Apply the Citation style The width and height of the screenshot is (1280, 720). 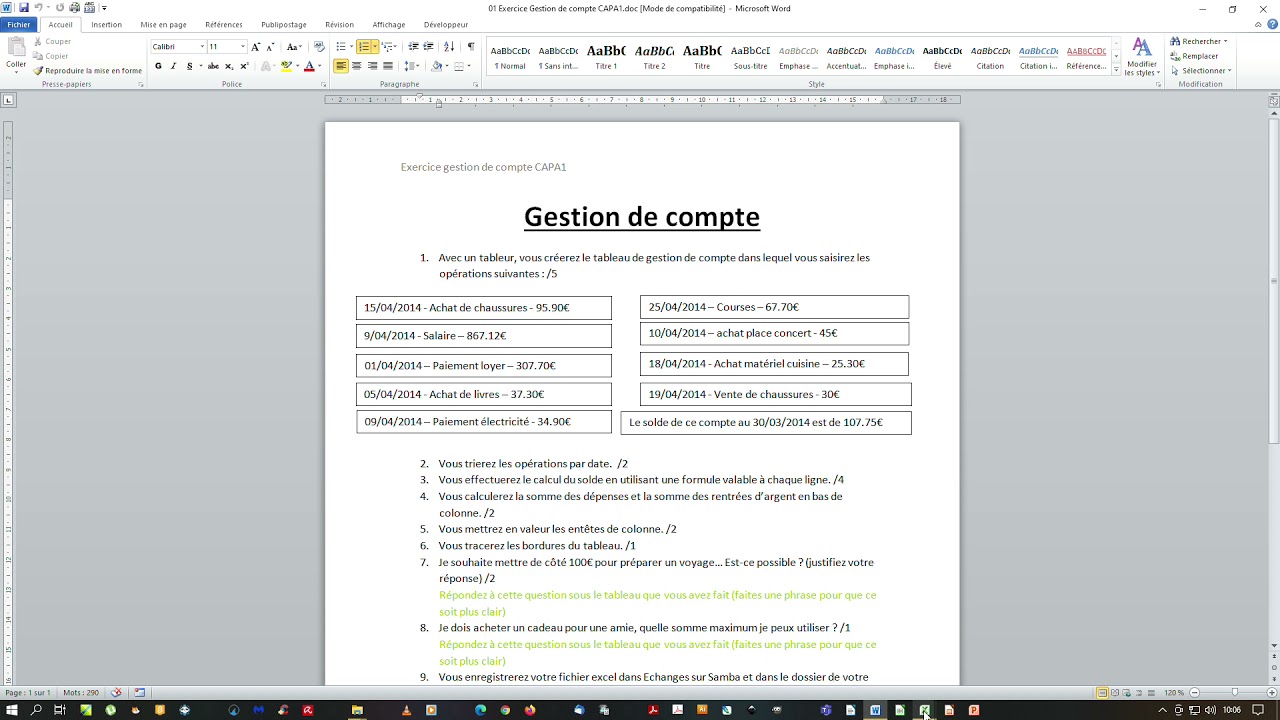990,57
